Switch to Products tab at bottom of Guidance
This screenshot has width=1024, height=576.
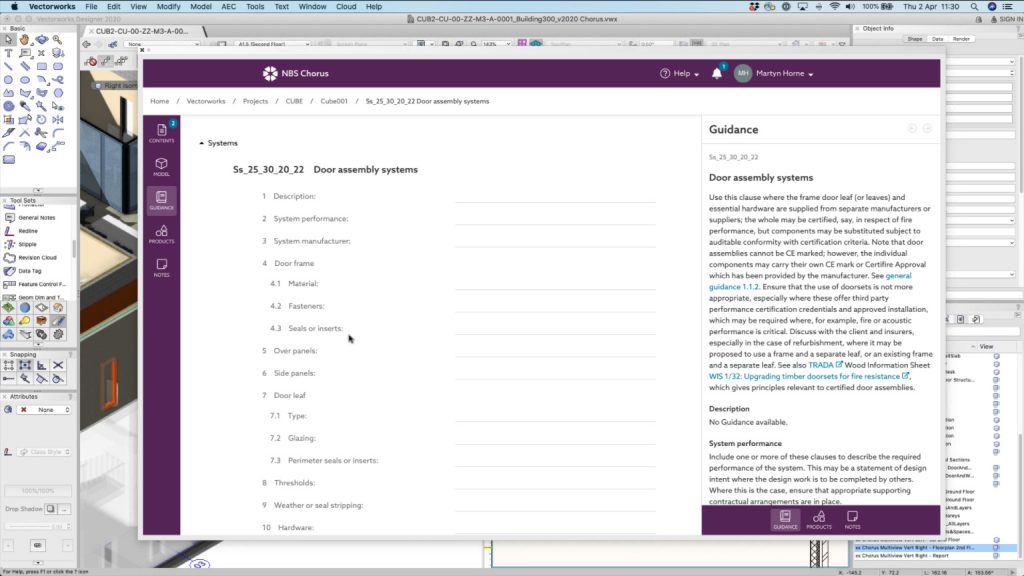[x=819, y=520]
